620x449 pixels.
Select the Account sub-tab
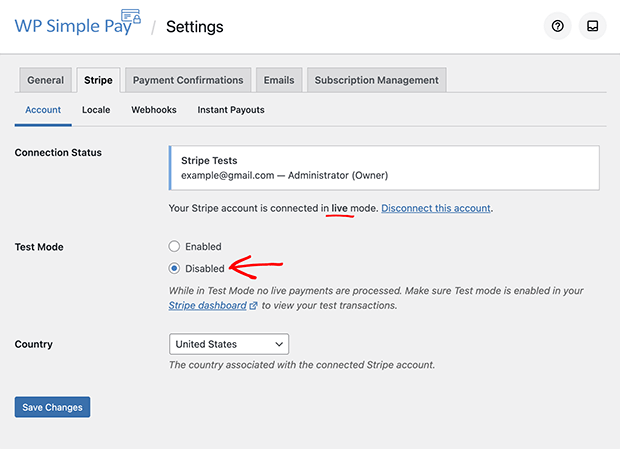pos(43,110)
